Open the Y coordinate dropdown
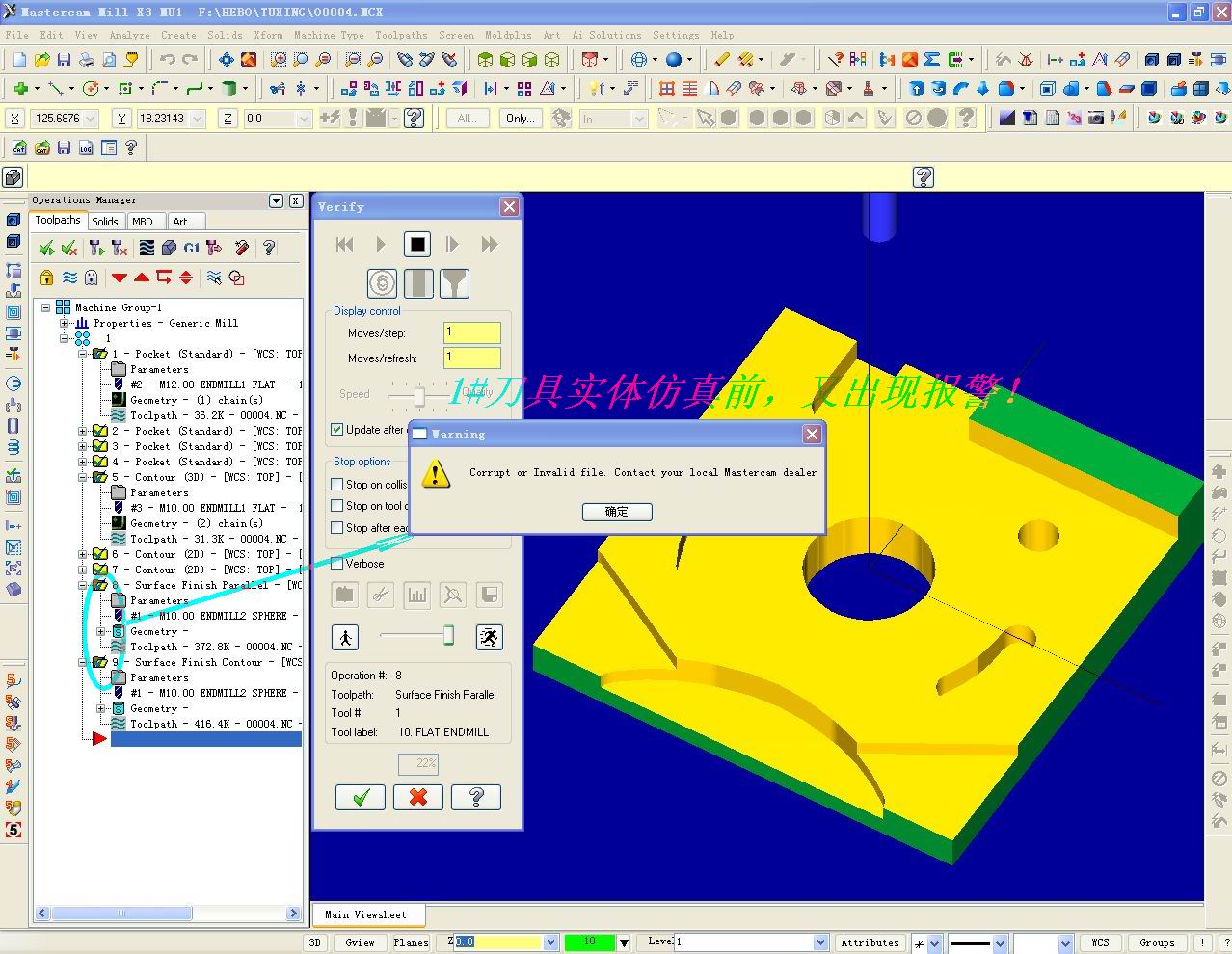Screen dimensions: 1232x954 (198, 119)
